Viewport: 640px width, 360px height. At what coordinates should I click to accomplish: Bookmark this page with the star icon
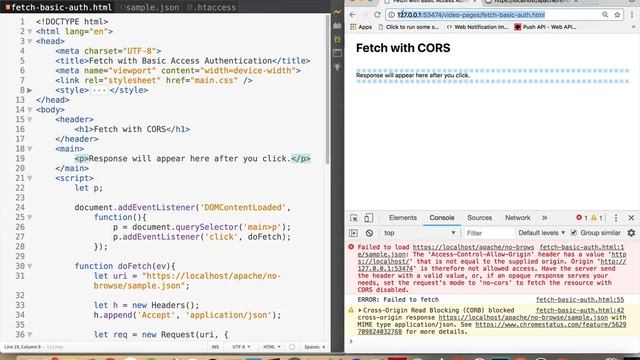coord(617,15)
